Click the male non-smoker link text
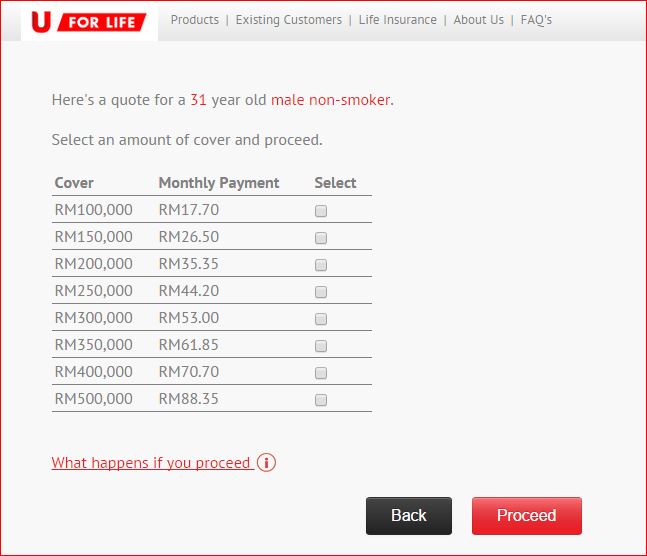Image resolution: width=647 pixels, height=556 pixels. (331, 100)
